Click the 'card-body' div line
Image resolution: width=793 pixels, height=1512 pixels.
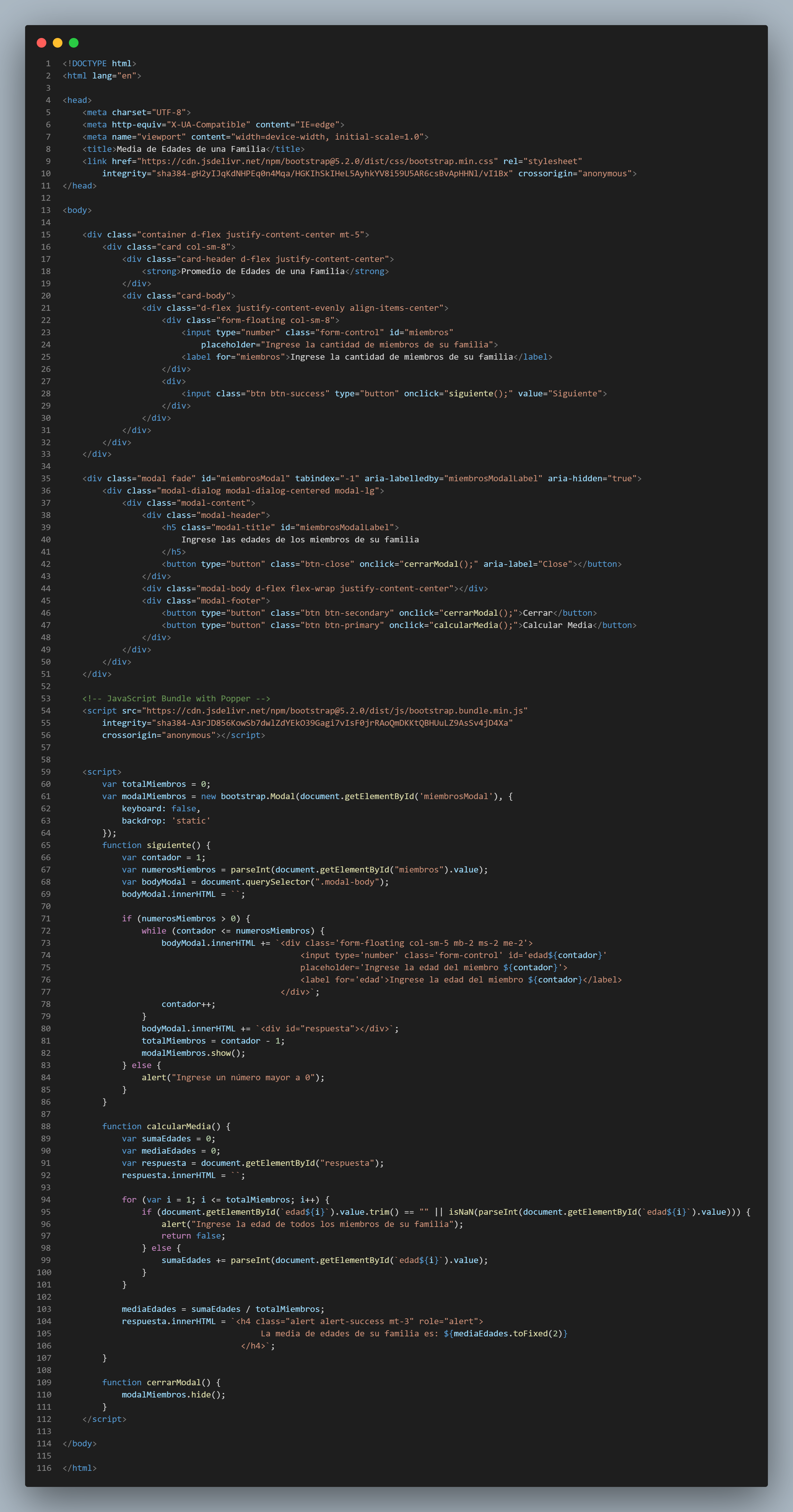[x=179, y=296]
